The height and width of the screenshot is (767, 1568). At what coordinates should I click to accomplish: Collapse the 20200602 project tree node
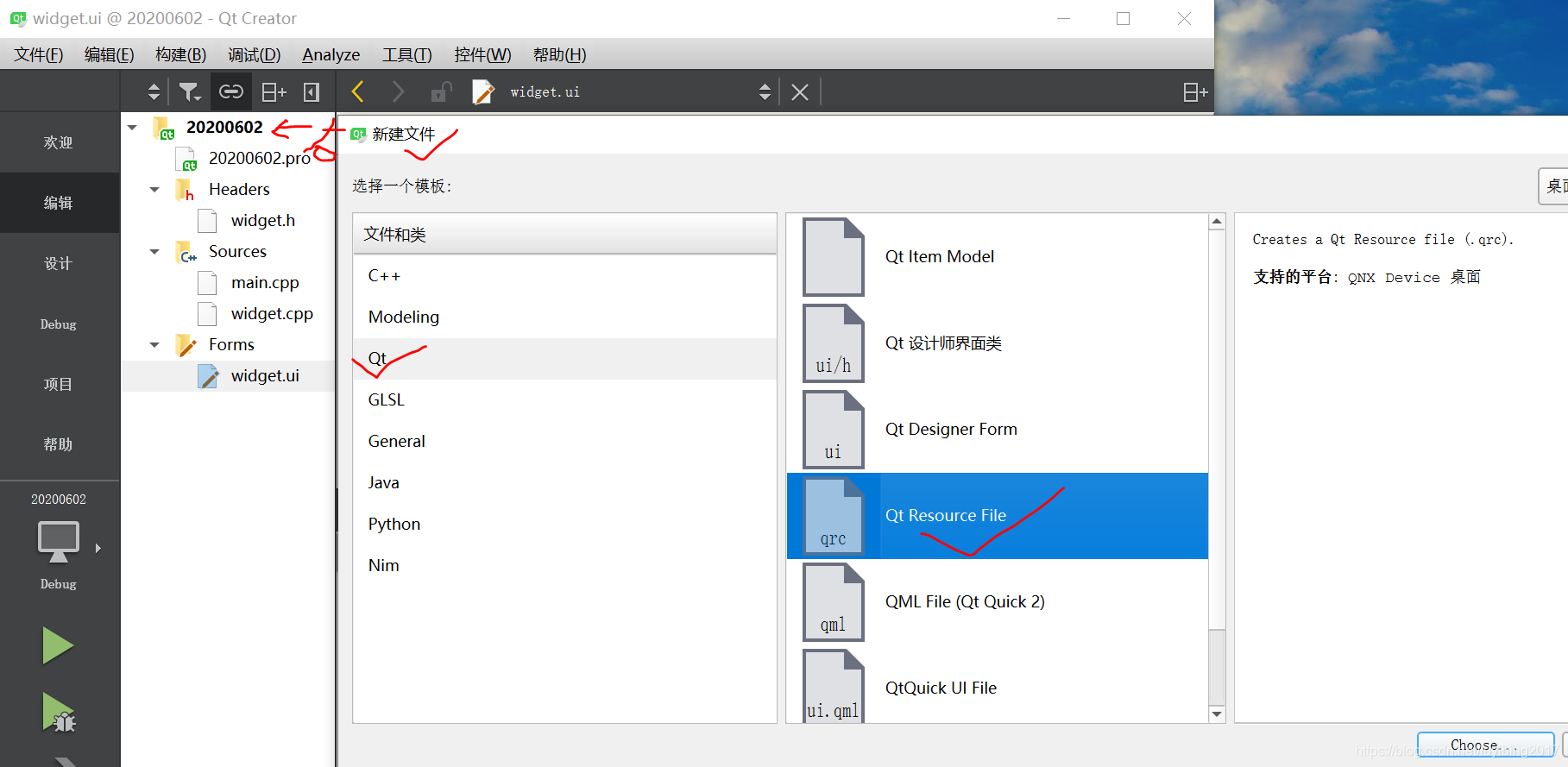[x=132, y=127]
